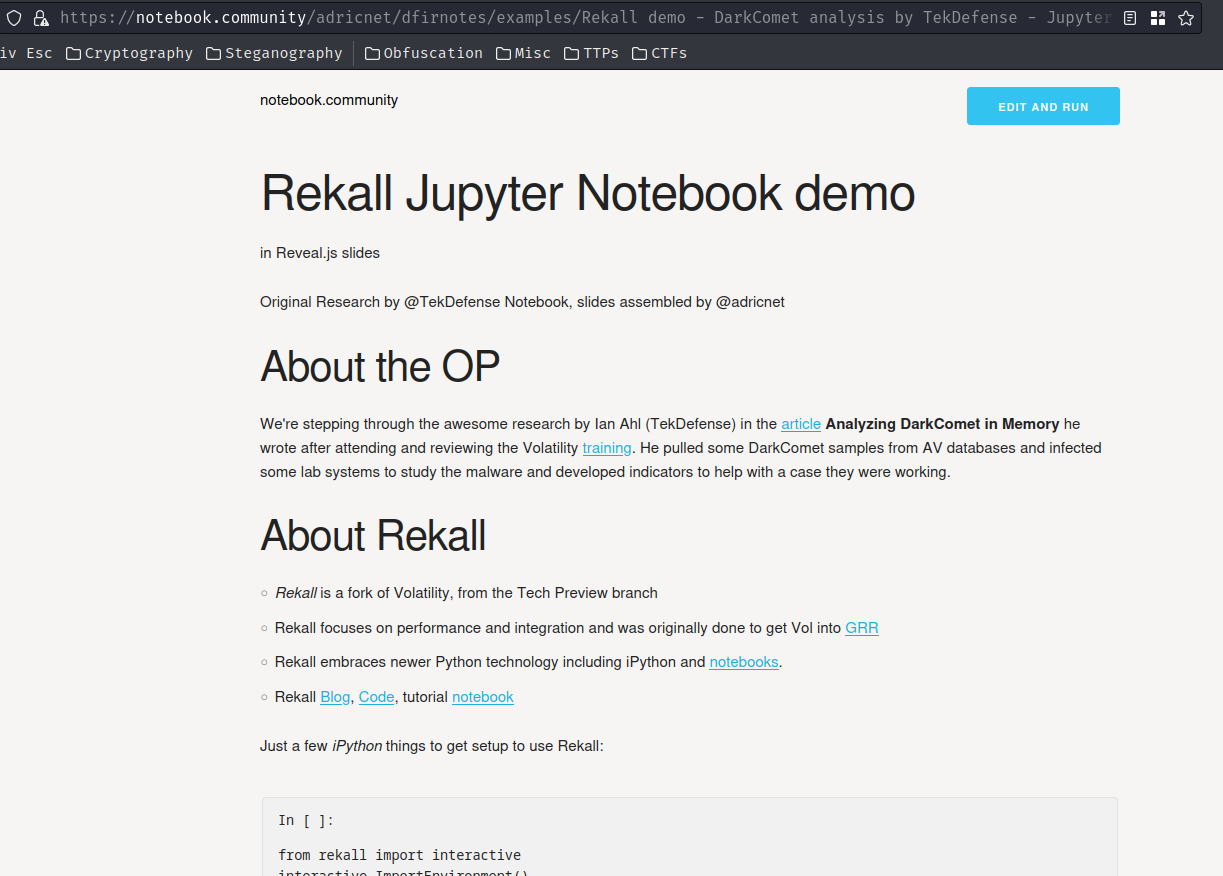Bookmark this page with the star icon

tap(1186, 18)
